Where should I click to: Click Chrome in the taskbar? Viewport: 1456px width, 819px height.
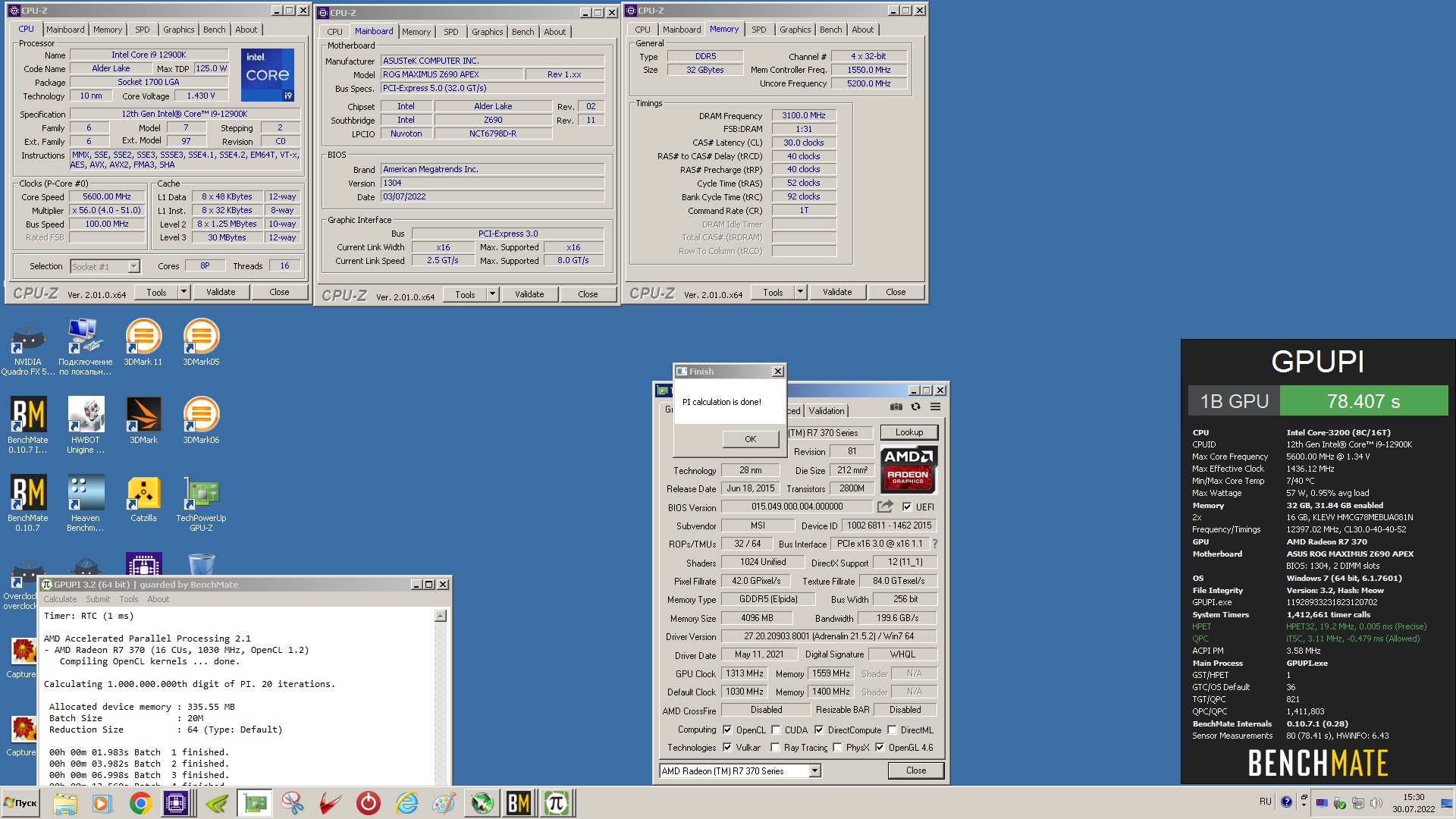coord(140,802)
